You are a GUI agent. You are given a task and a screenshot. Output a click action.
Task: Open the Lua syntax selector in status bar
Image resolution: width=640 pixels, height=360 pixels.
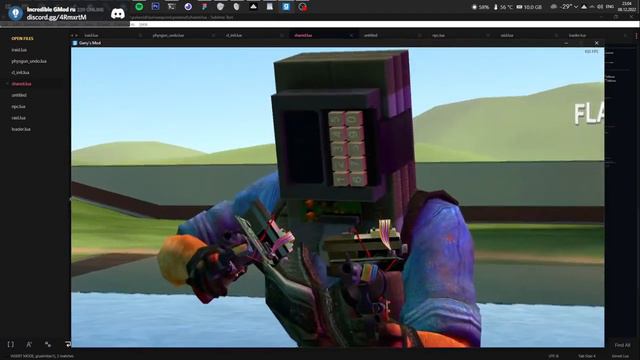[620, 356]
